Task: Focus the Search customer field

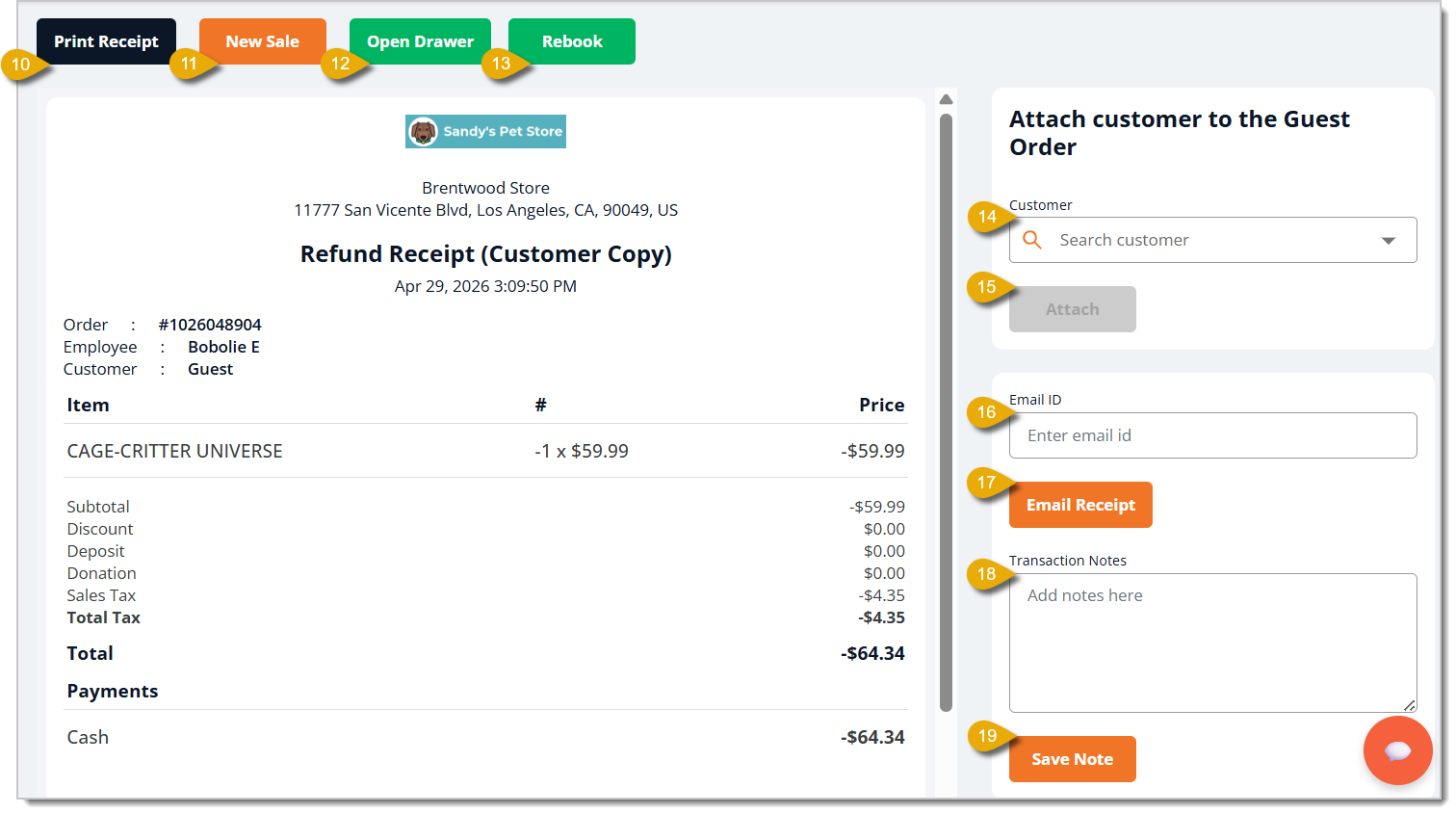Action: point(1212,240)
